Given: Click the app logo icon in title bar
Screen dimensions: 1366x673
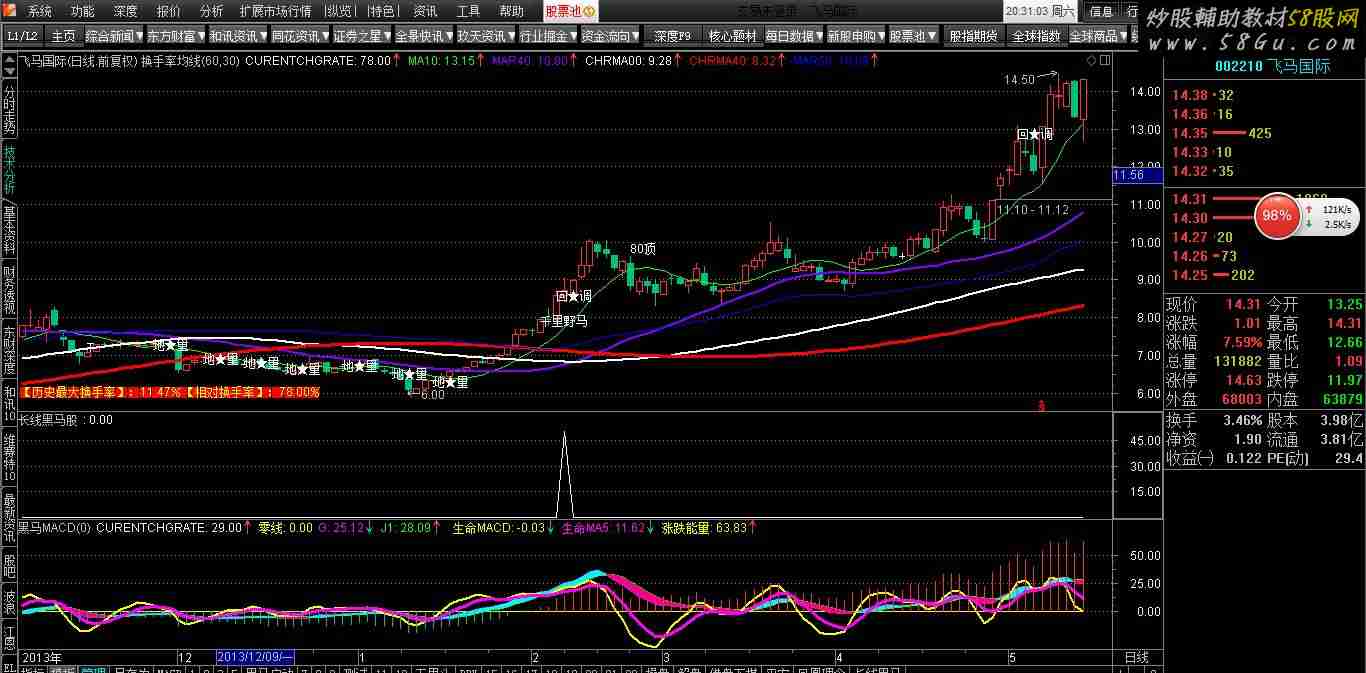Looking at the screenshot, I should pos(10,11).
